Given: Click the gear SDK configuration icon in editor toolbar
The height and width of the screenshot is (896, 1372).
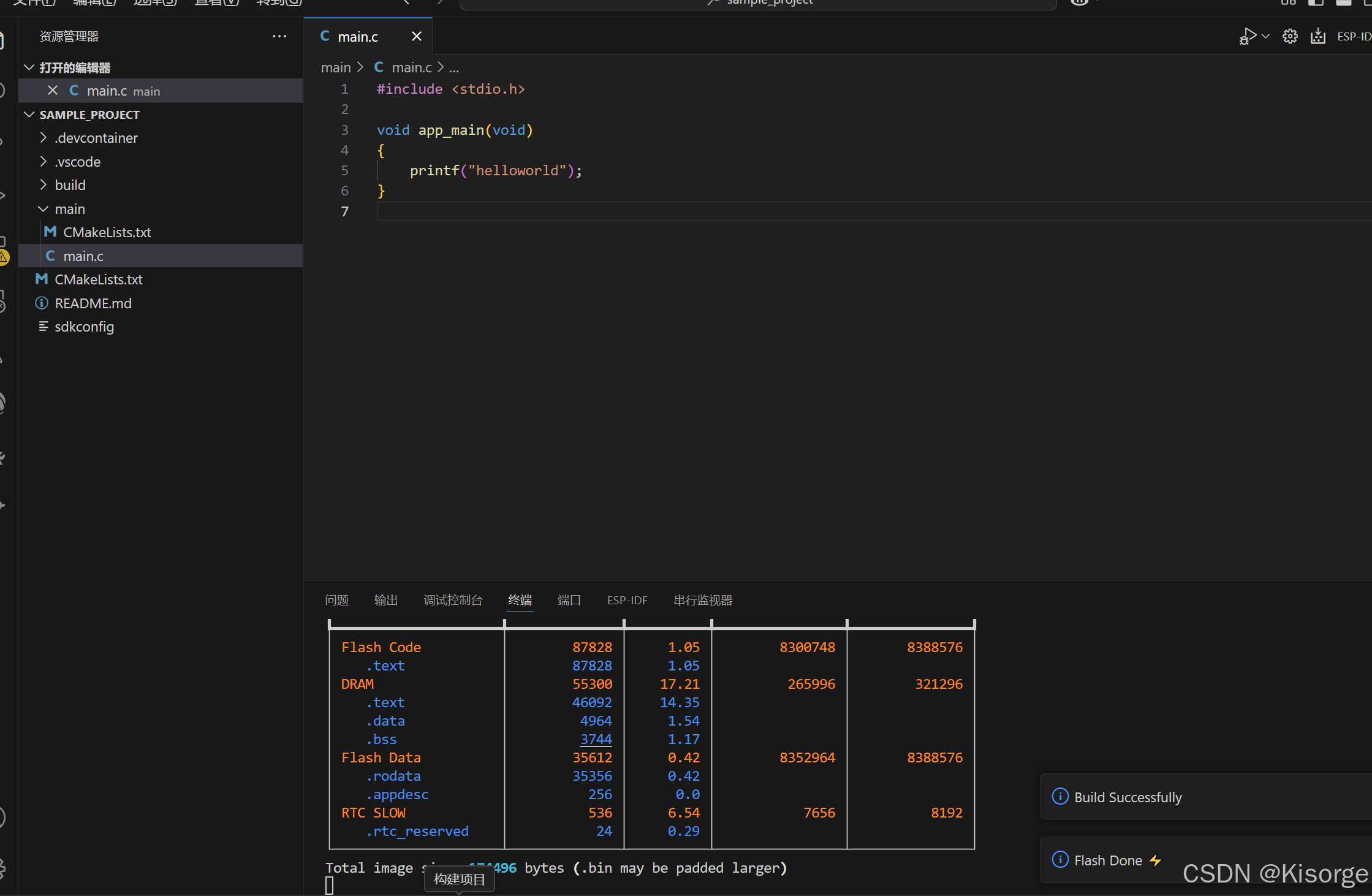Looking at the screenshot, I should (x=1290, y=37).
